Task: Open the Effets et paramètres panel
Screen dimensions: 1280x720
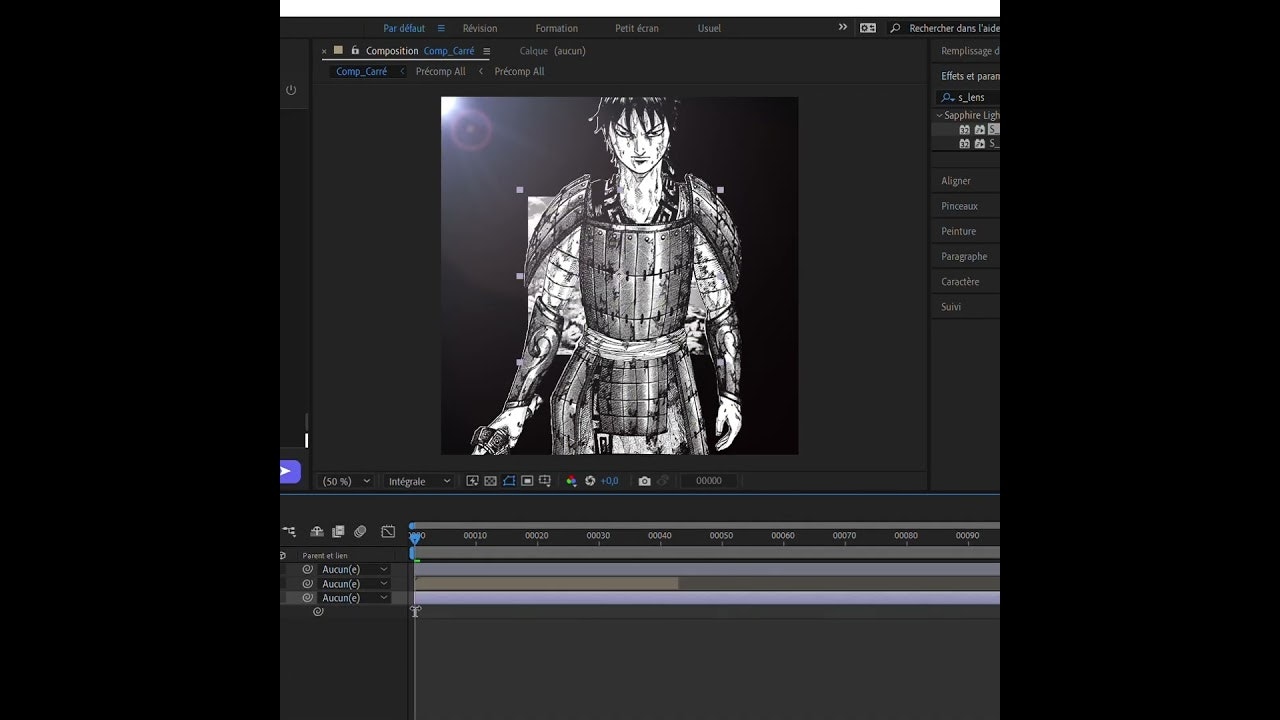Action: pyautogui.click(x=970, y=76)
